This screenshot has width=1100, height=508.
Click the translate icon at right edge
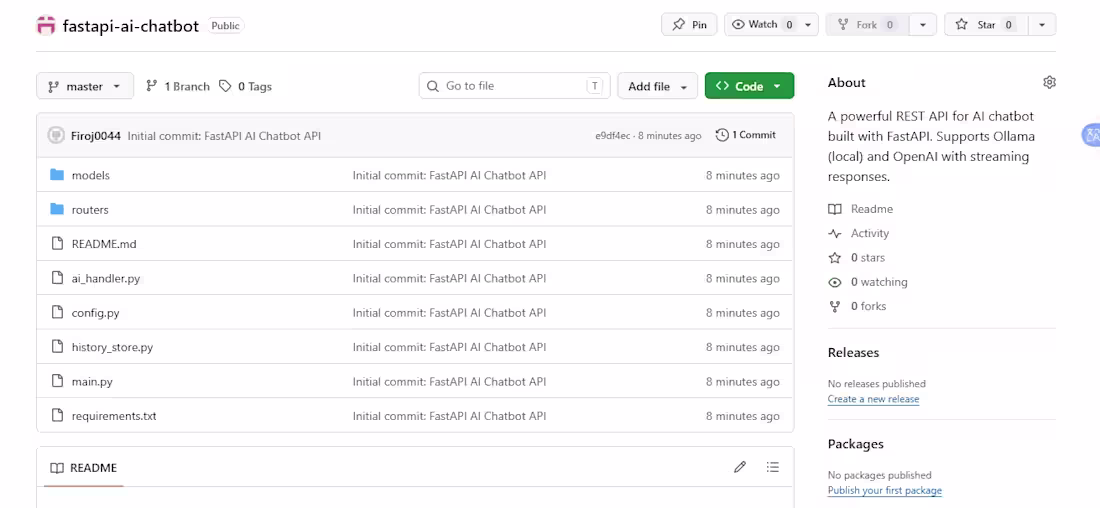[1091, 135]
